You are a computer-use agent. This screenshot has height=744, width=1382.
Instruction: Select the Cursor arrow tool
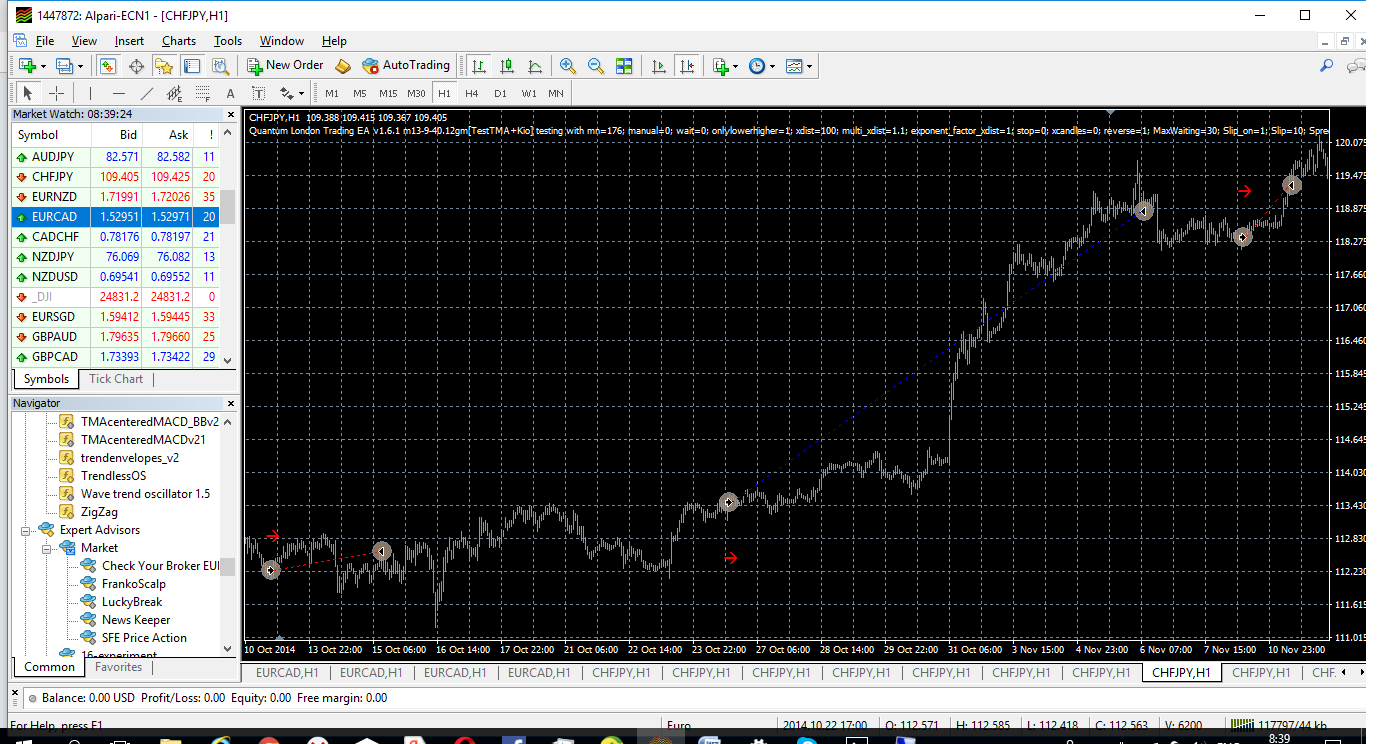(x=28, y=93)
